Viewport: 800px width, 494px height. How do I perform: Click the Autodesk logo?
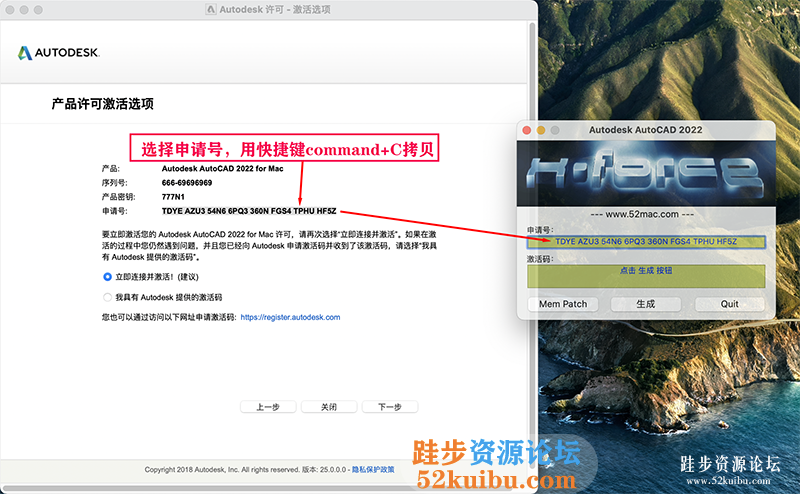[x=59, y=53]
